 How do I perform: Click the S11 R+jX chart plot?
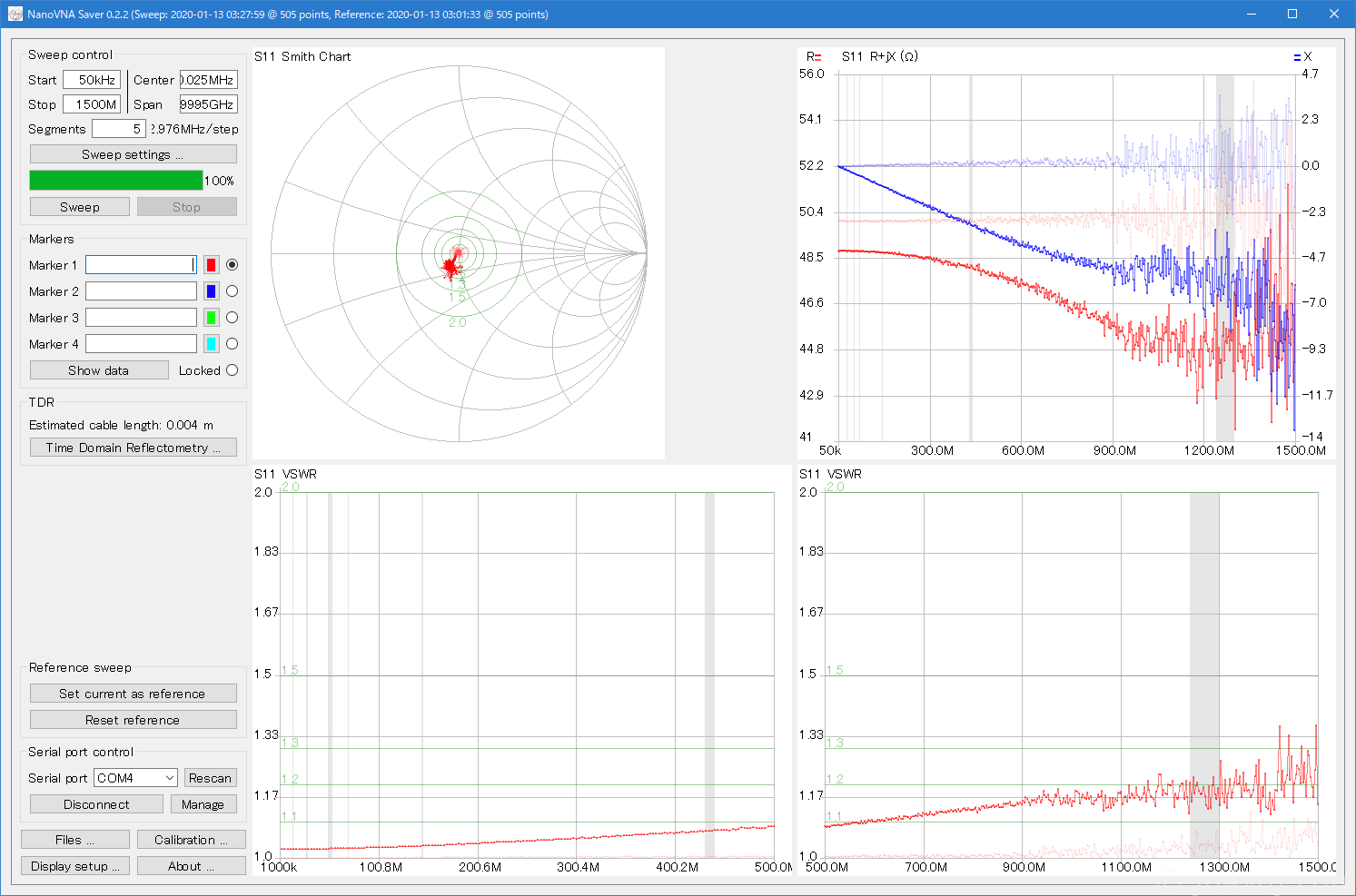coord(1066,253)
